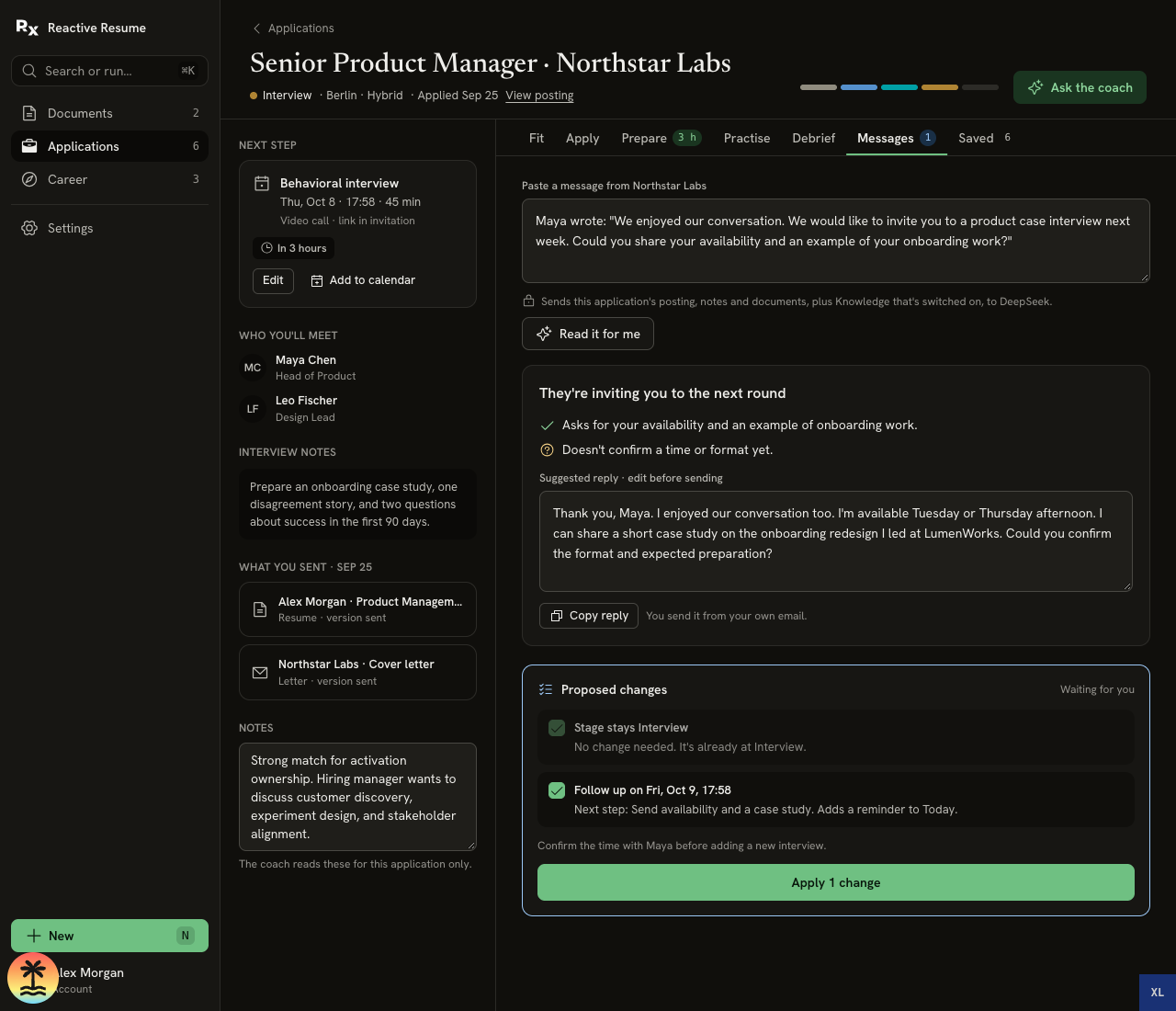Screen dimensions: 1176x1011
Task: Click the New button in sidebar
Action: coord(109,936)
